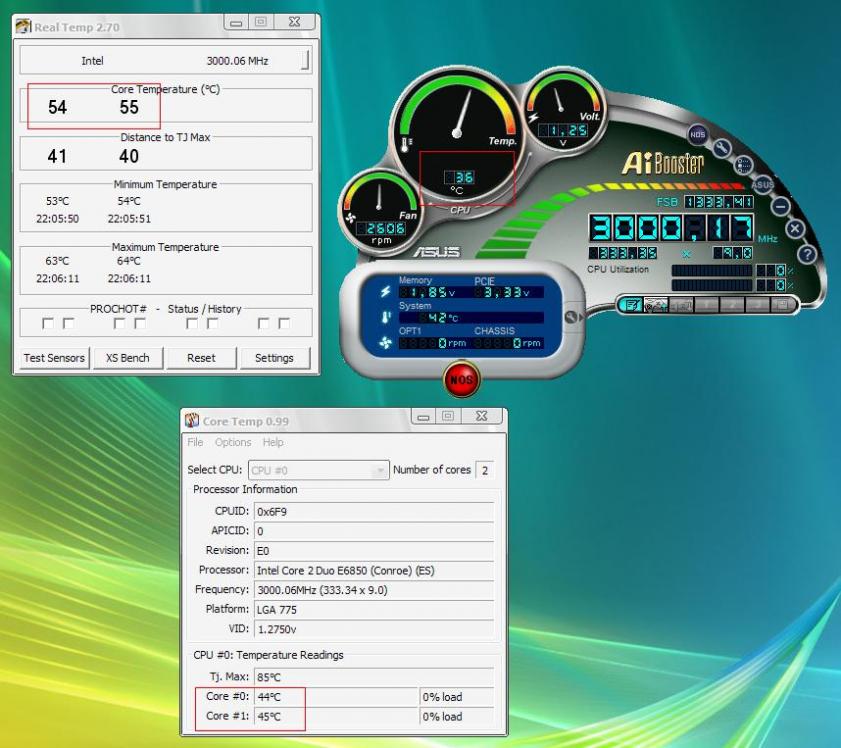Click the thermometer icon beside System temperature

click(386, 317)
